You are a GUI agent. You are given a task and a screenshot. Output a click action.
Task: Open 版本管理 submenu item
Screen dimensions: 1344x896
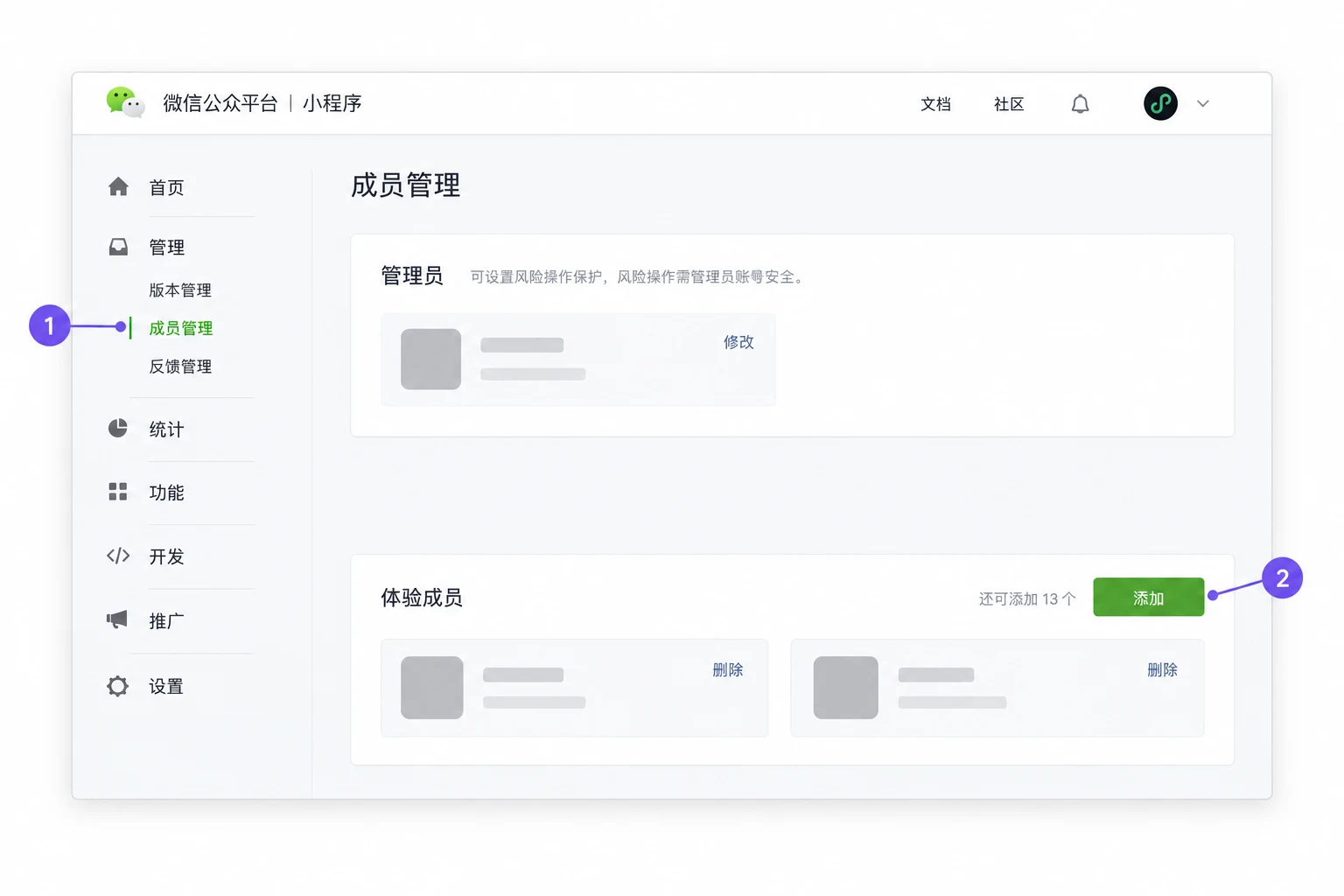click(180, 290)
